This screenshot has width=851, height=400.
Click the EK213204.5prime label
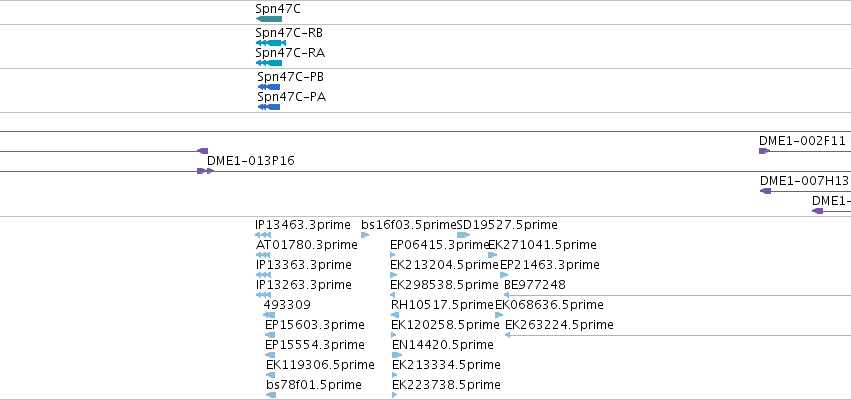coord(444,265)
